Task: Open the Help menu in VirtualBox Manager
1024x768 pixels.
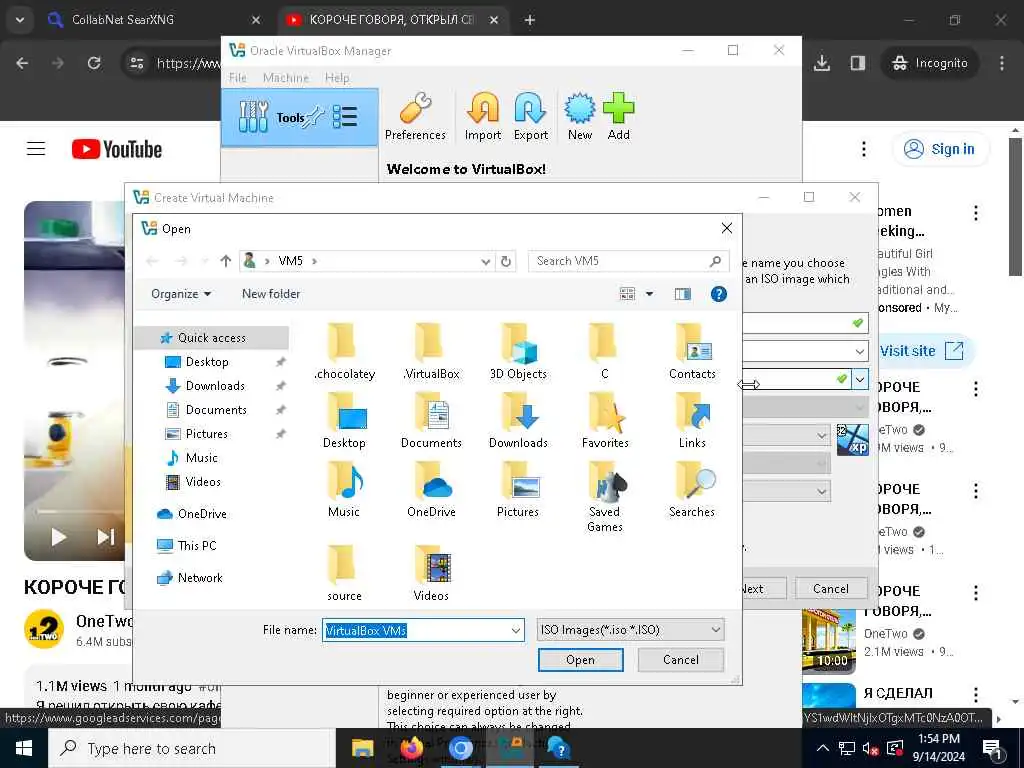Action: click(337, 78)
